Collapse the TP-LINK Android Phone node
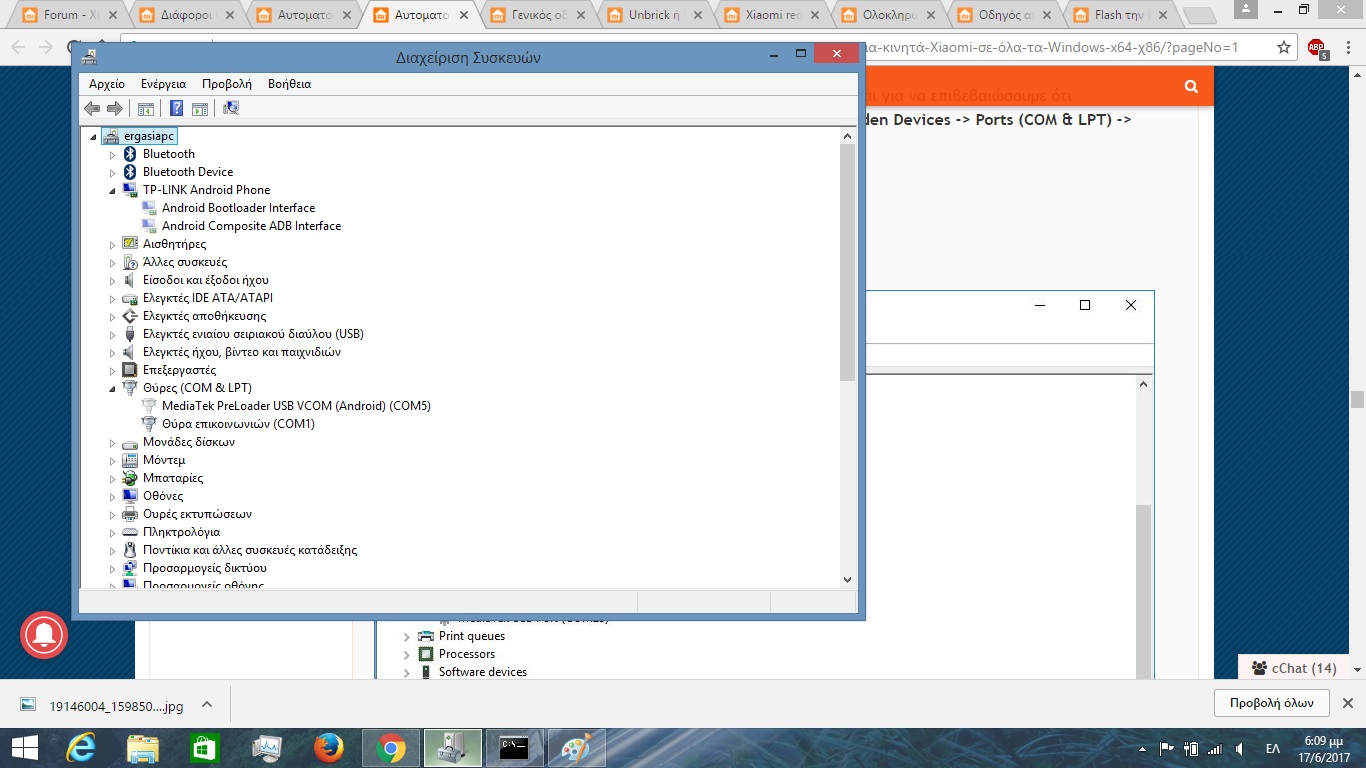Screen dimensions: 1366x768 pyautogui.click(x=112, y=190)
